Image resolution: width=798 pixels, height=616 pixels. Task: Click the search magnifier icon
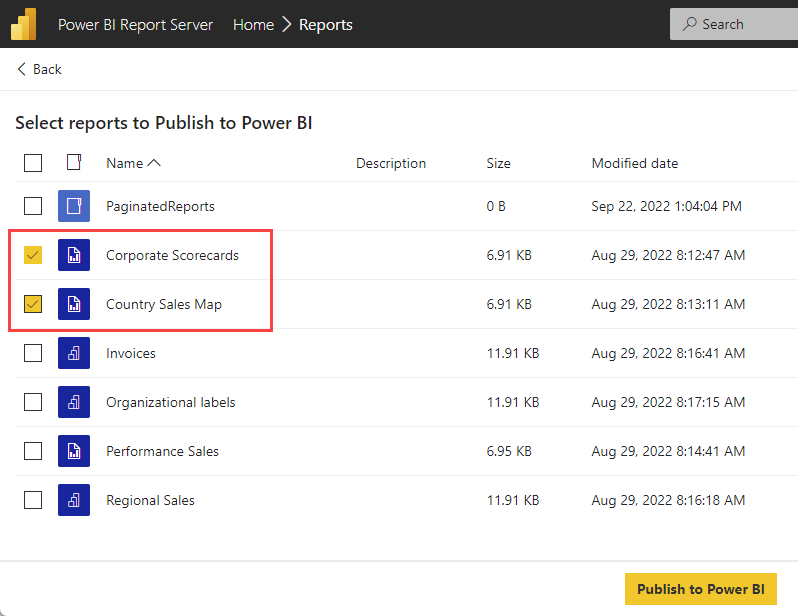coord(689,23)
